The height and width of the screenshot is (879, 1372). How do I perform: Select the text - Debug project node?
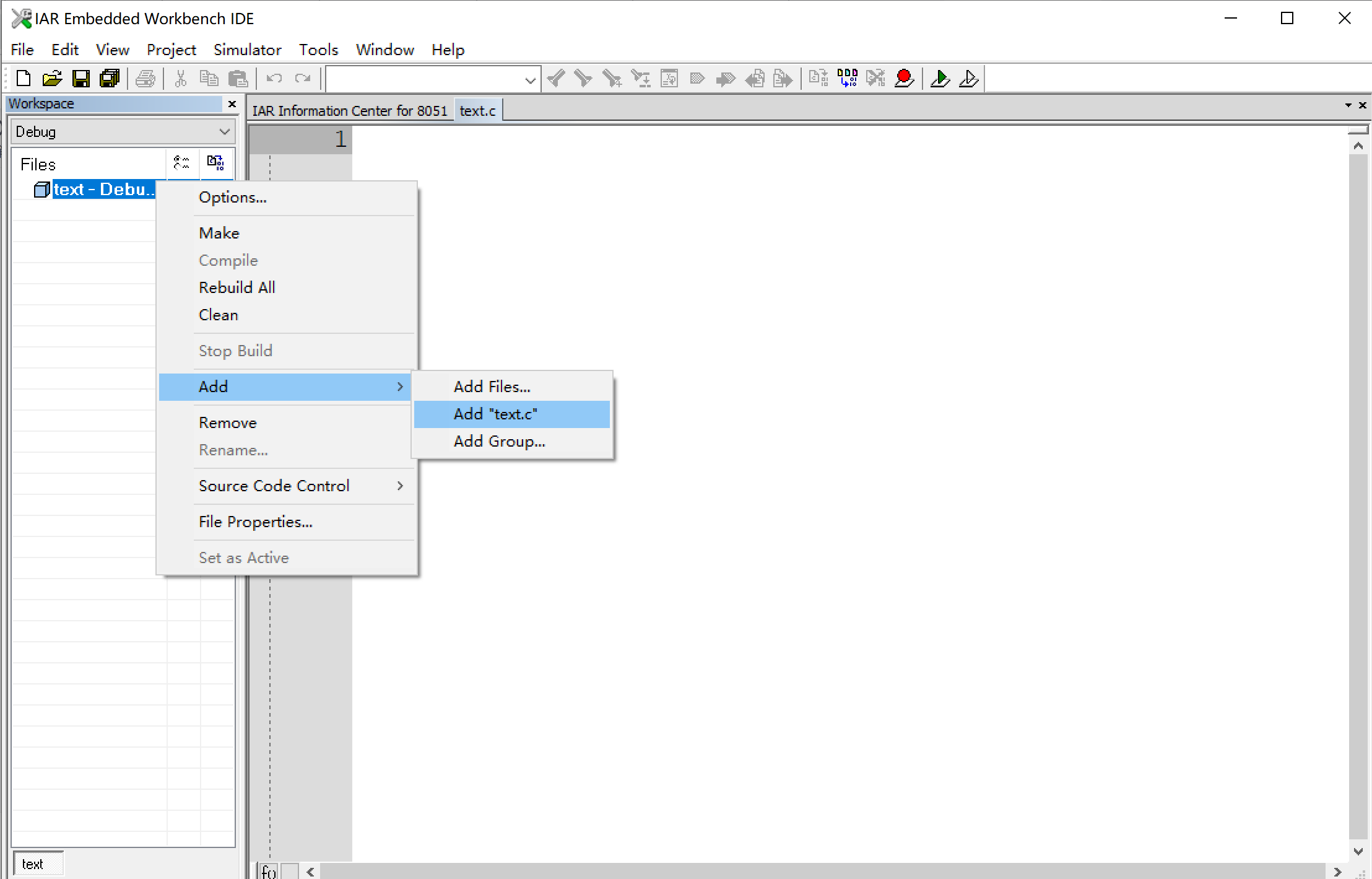pos(102,190)
